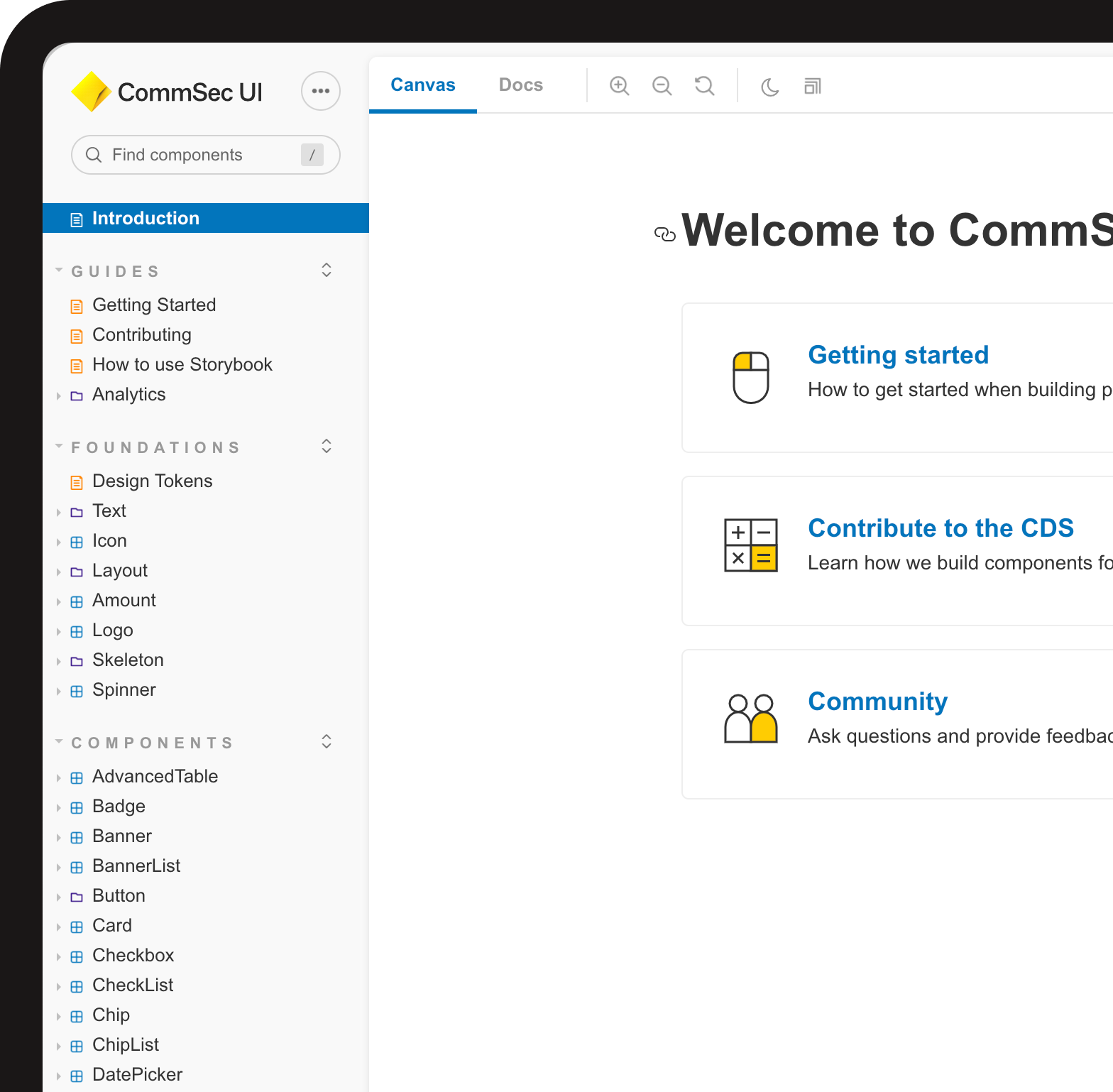Click the component grid icon beside AdvancedTable
Viewport: 1113px width, 1092px height.
pyautogui.click(x=77, y=778)
